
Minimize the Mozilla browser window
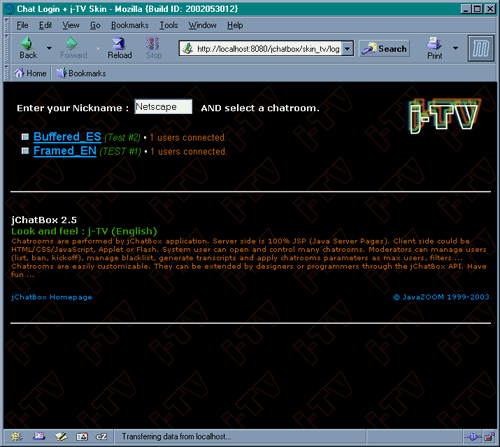point(467,9)
